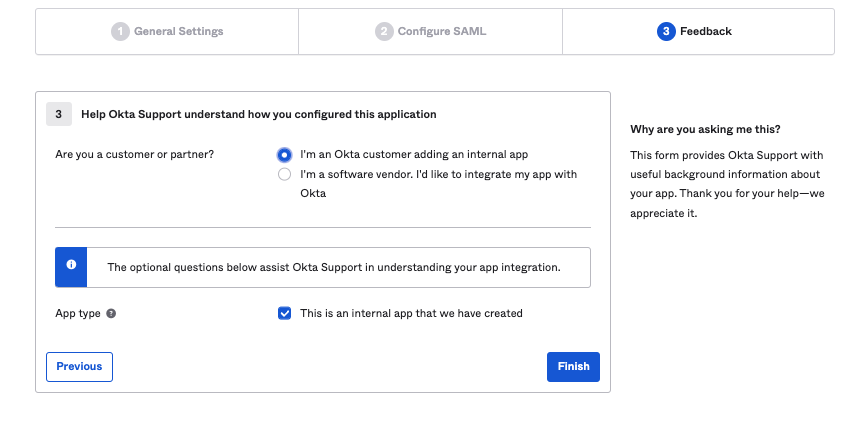Image resolution: width=856 pixels, height=426 pixels.
Task: Click the blue step 3 circle icon
Action: pos(666,32)
